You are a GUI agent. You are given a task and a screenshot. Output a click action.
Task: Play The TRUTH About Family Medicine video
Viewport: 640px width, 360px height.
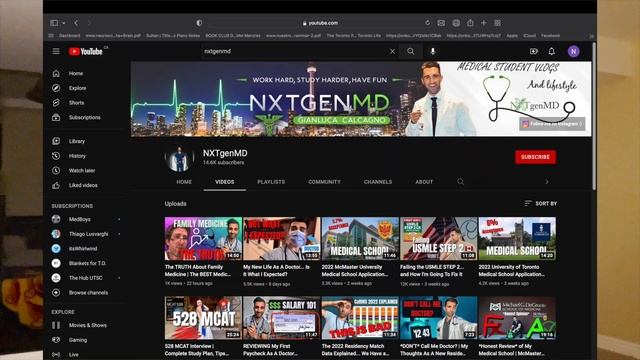203,239
